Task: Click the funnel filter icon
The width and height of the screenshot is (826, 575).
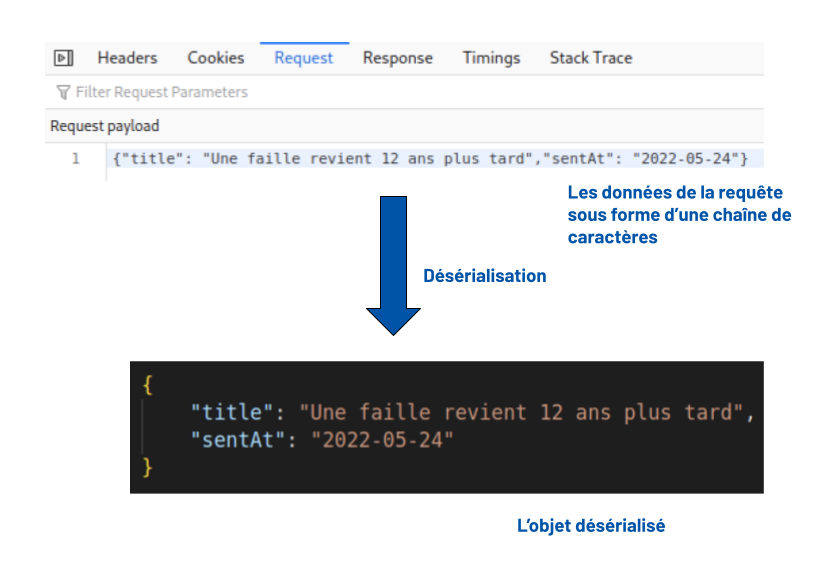Action: [63, 93]
